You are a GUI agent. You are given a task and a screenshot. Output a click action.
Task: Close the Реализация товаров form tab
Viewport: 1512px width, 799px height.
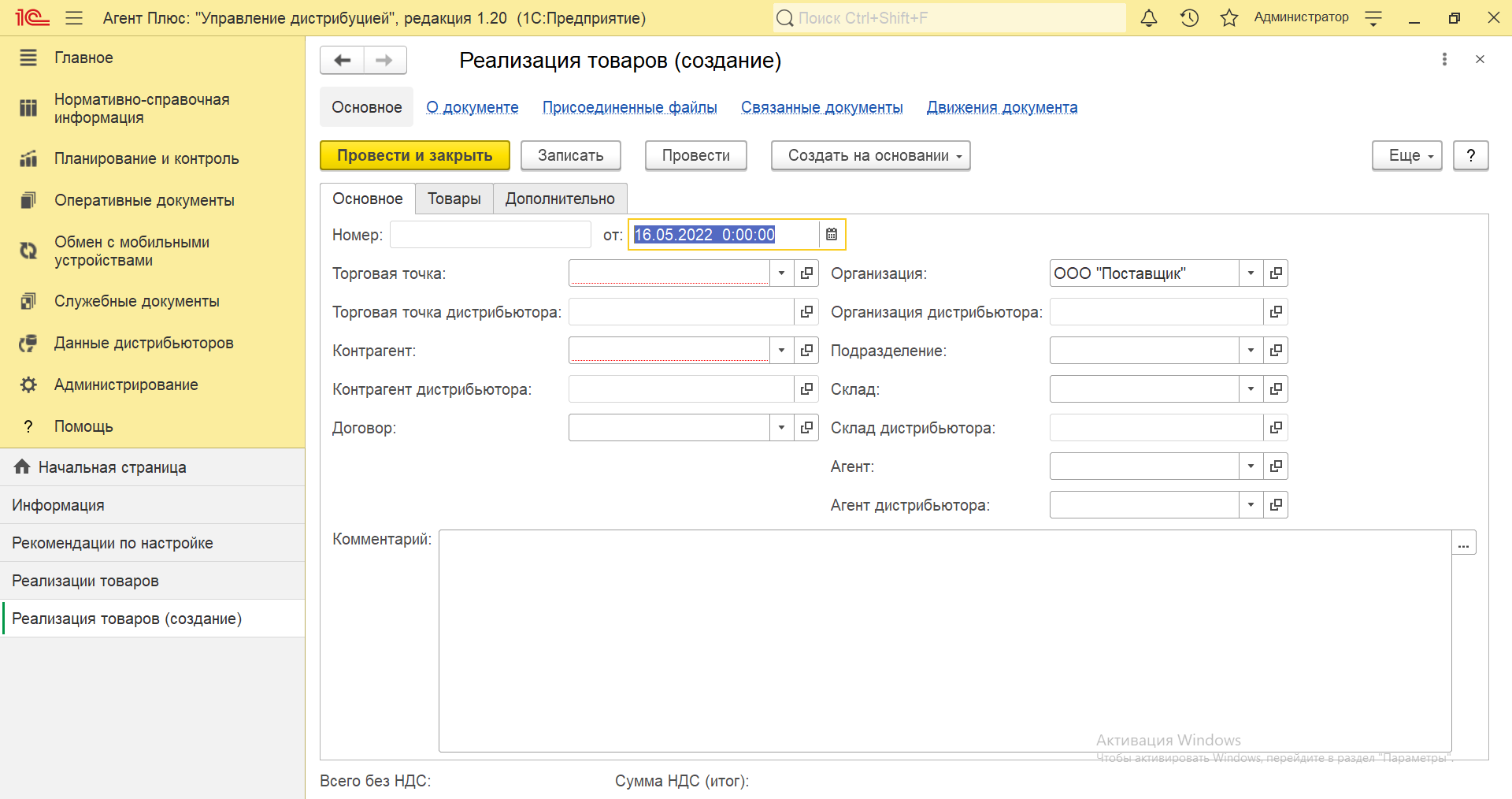pyautogui.click(x=1480, y=59)
